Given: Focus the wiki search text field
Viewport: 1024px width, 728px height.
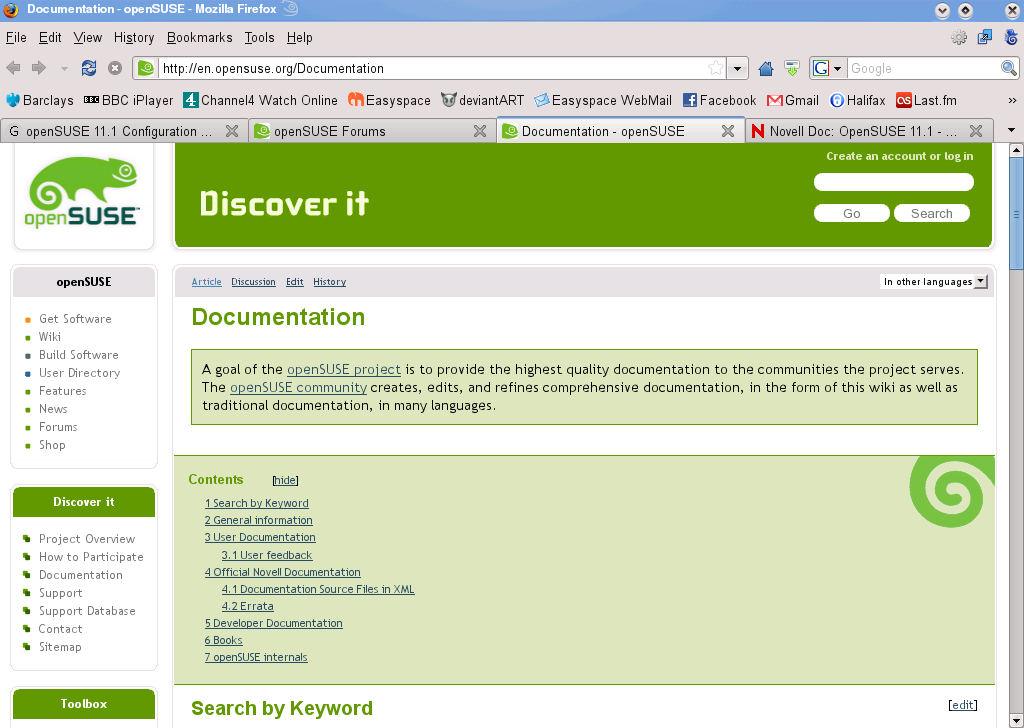Looking at the screenshot, I should pyautogui.click(x=893, y=182).
